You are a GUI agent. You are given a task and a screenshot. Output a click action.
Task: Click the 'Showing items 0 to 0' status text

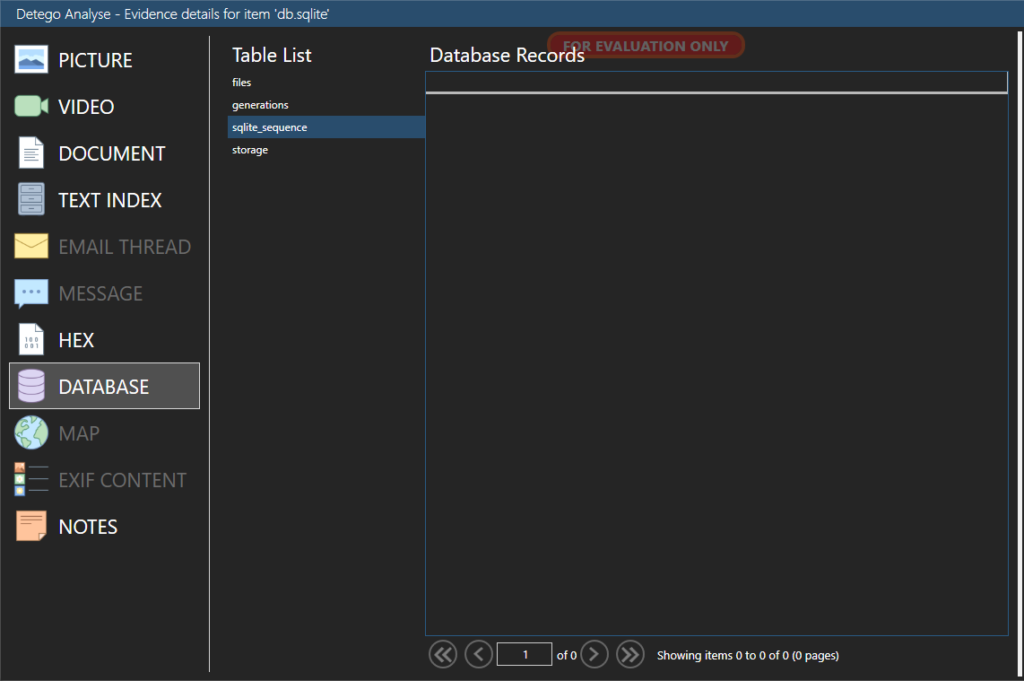point(748,655)
